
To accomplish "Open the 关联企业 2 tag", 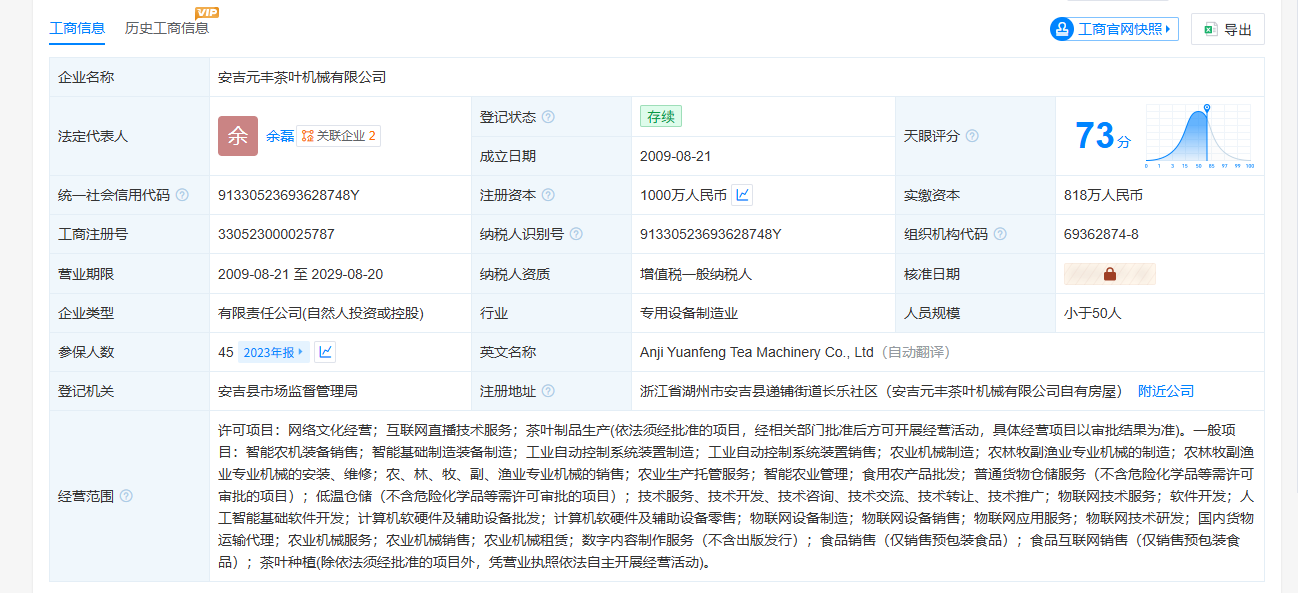I will click(338, 136).
